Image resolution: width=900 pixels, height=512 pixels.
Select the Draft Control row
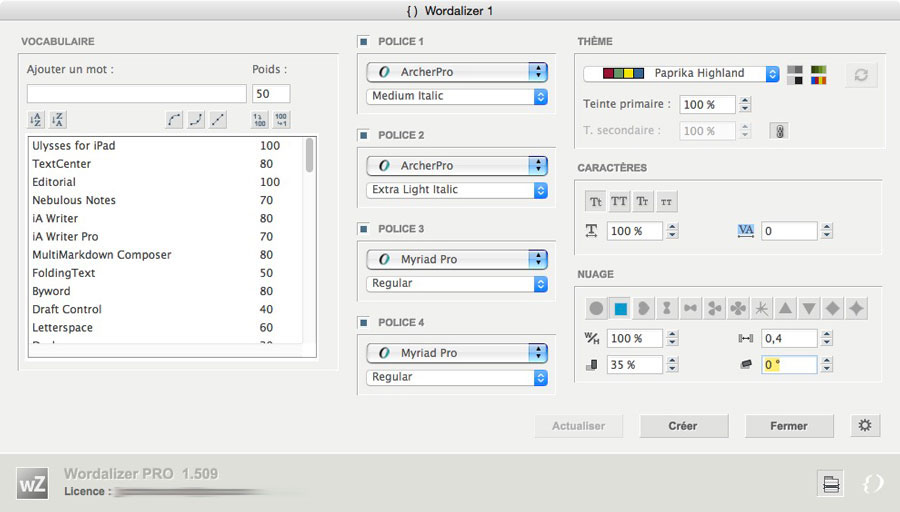(x=165, y=309)
